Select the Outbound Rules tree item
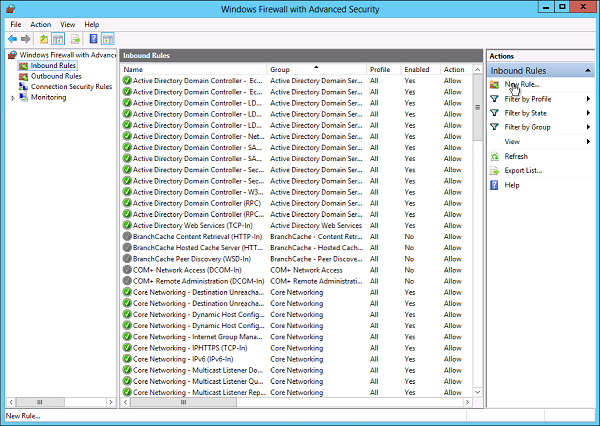The height and width of the screenshot is (426, 600). [56, 76]
